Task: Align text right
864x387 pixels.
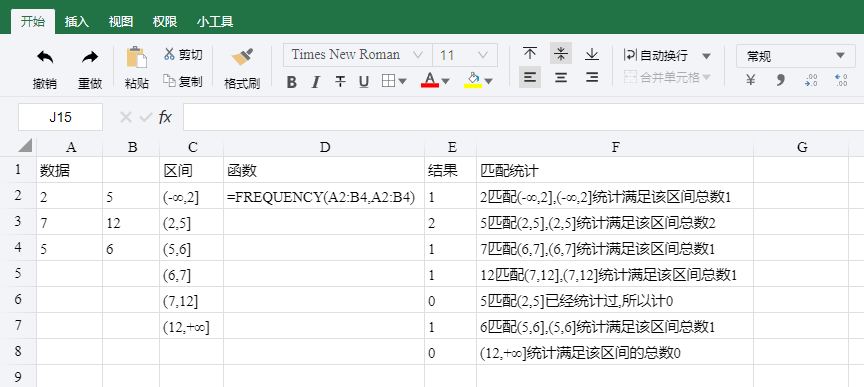Action: pos(592,78)
